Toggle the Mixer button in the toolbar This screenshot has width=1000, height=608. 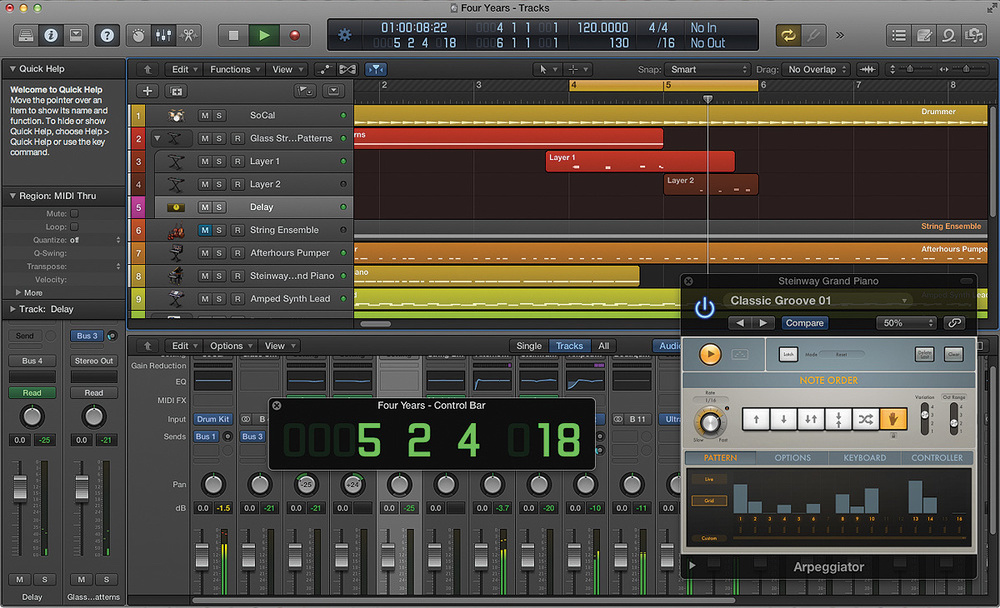click(x=162, y=35)
